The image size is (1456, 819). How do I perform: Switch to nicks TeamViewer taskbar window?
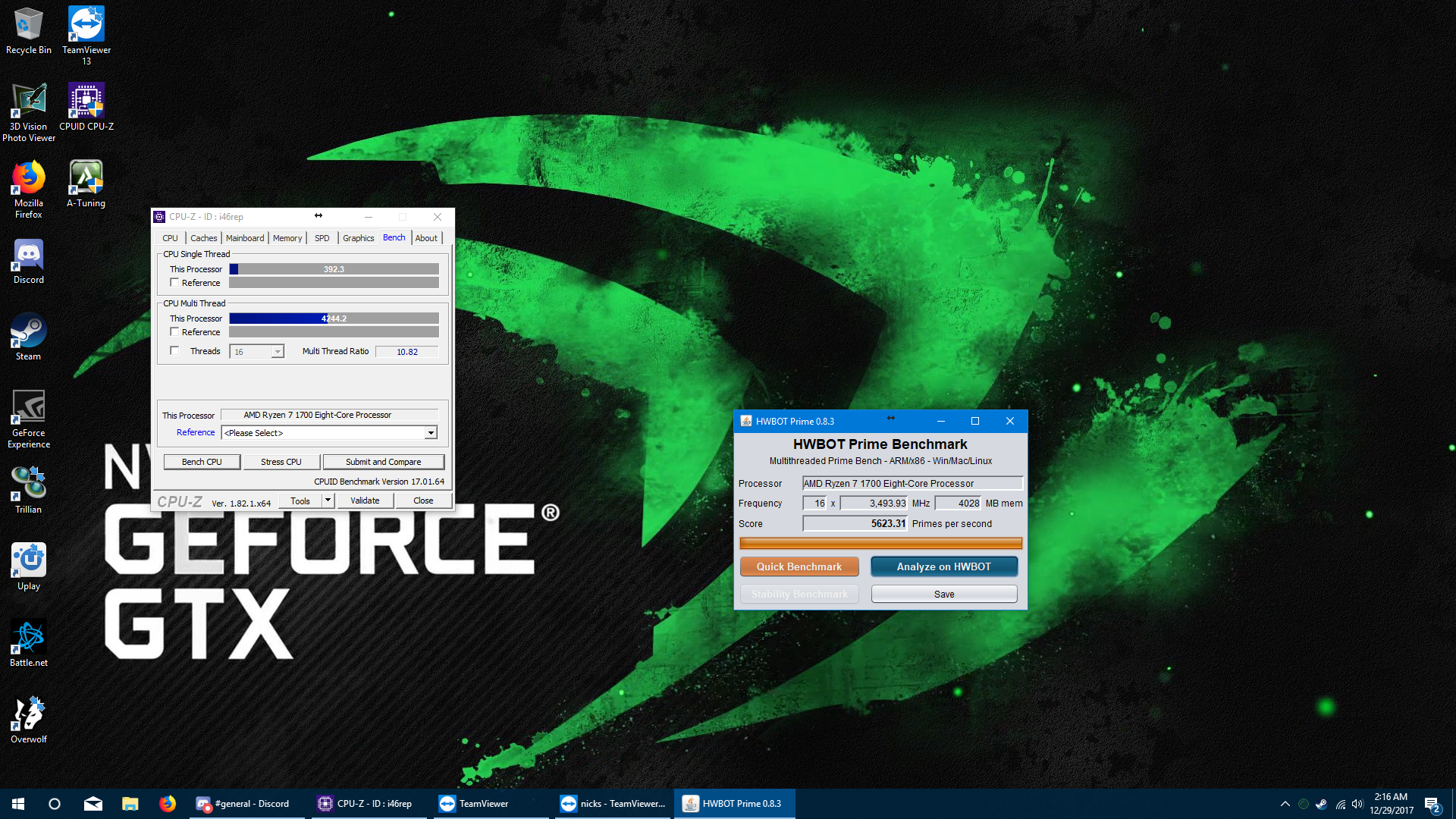(x=613, y=804)
